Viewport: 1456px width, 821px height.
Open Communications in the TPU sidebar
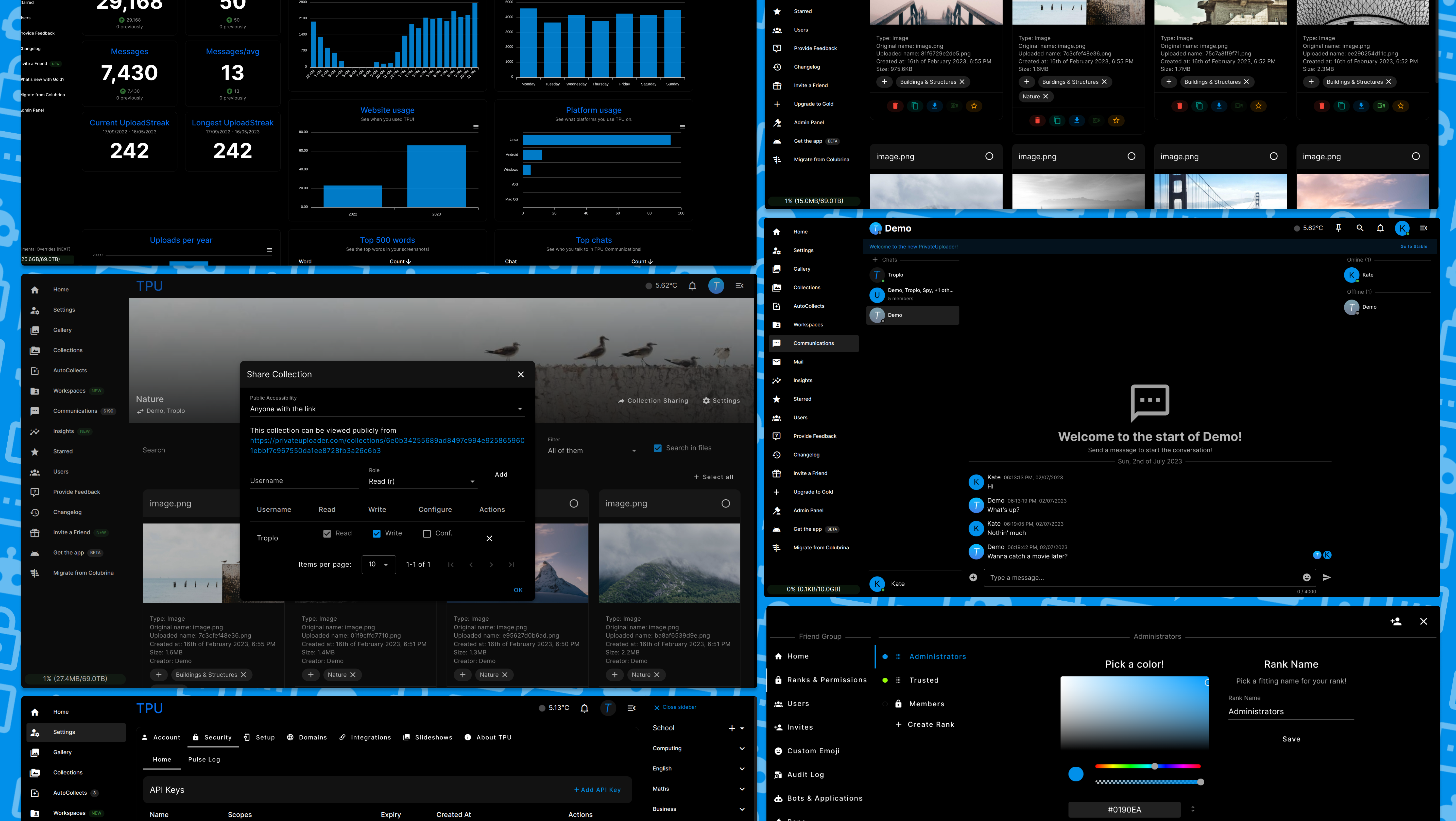coord(75,411)
